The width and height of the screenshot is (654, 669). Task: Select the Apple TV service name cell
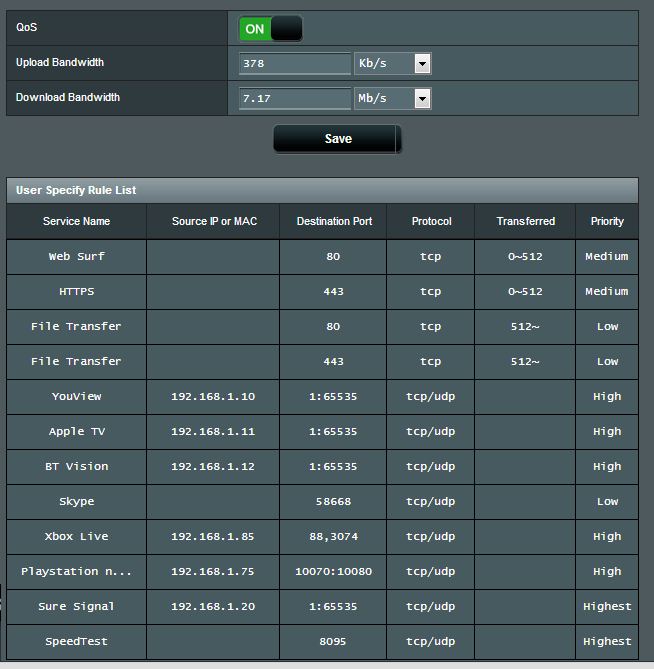(76, 431)
